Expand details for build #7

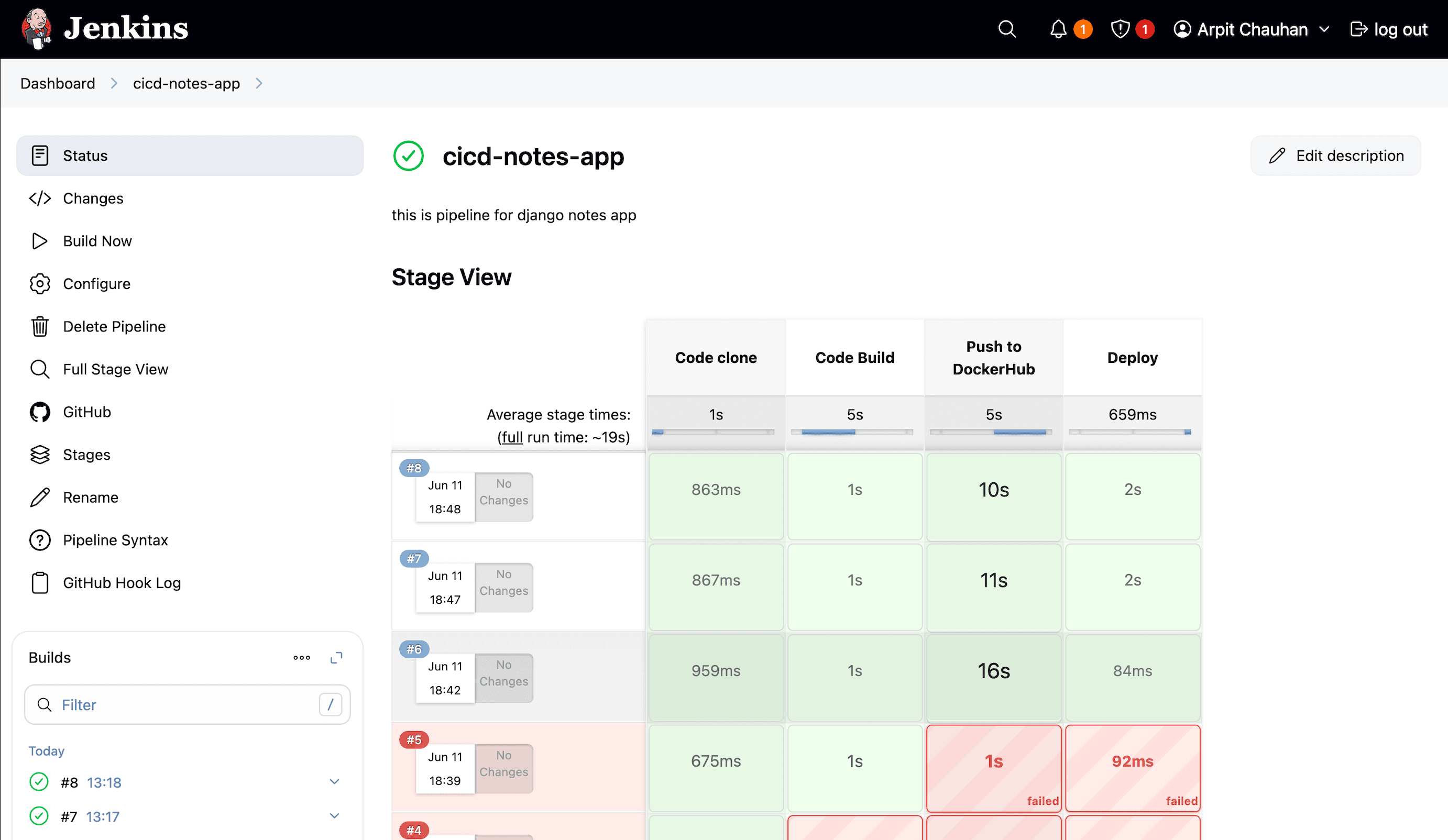pyautogui.click(x=334, y=816)
